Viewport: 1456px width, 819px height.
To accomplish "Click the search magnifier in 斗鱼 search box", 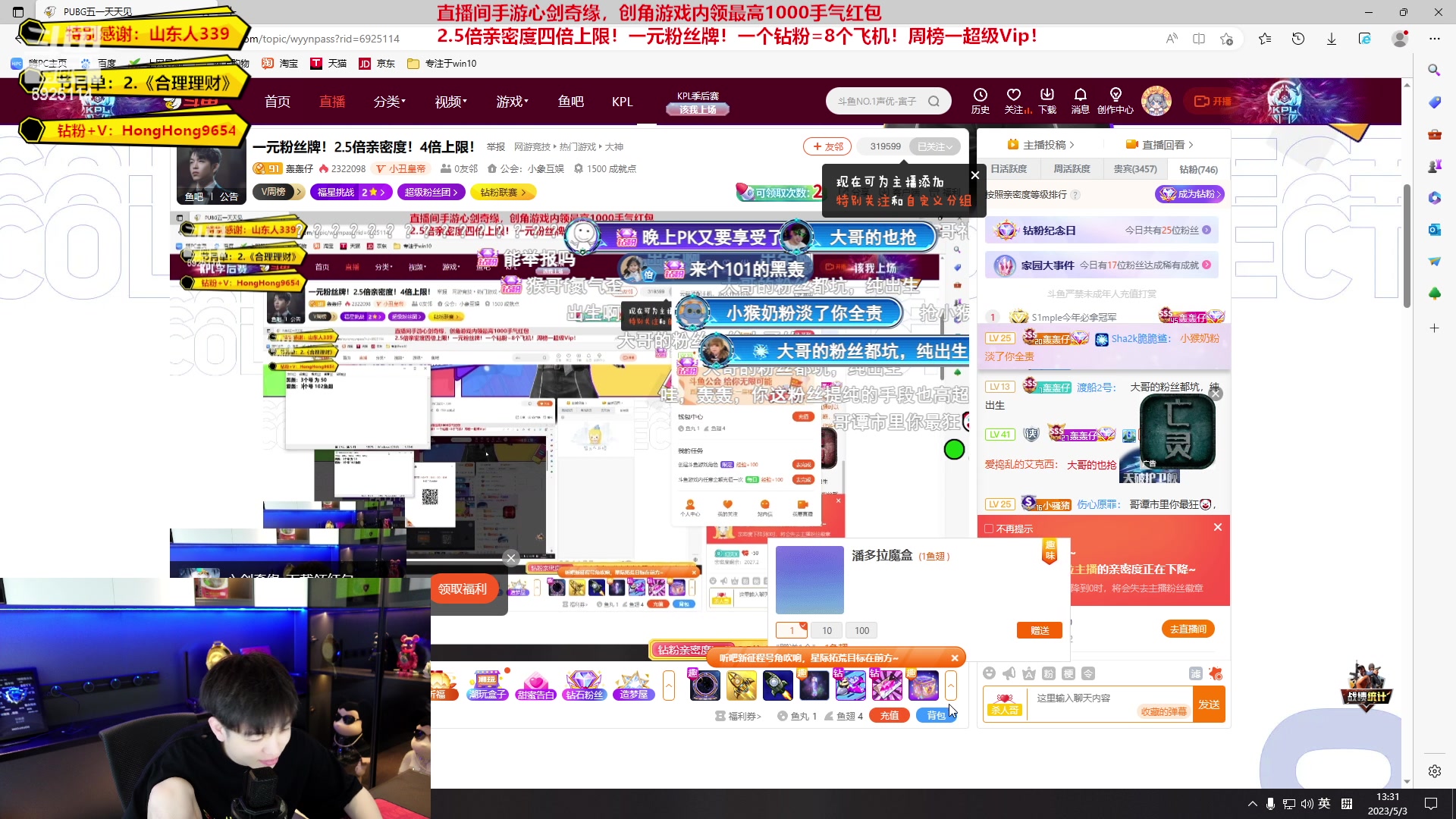I will (934, 101).
